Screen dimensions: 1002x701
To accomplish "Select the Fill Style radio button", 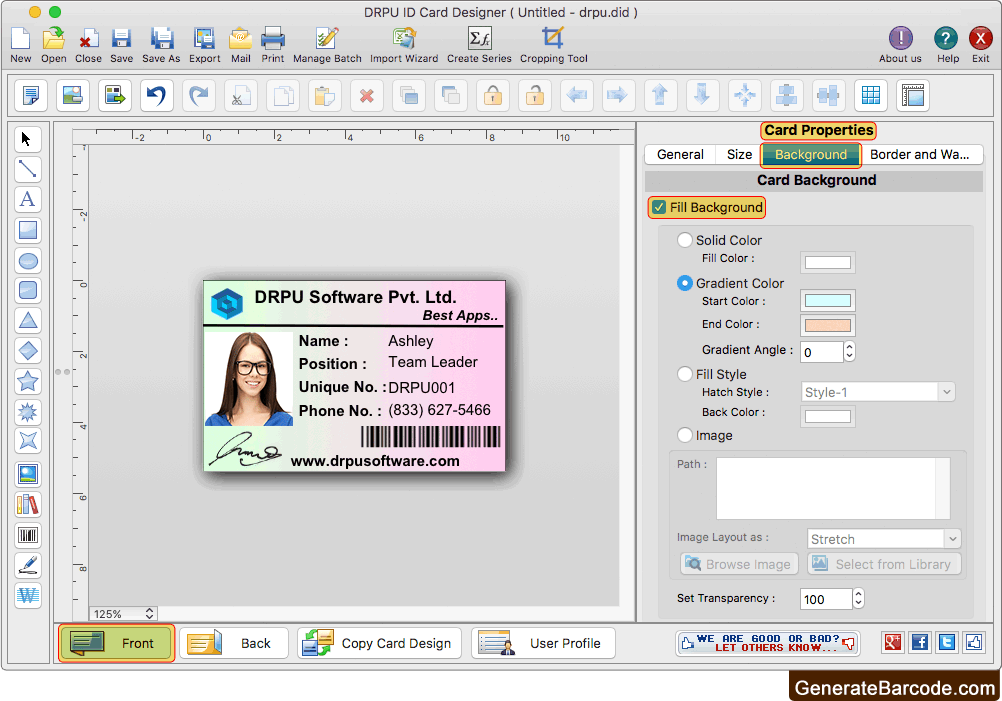I will point(684,374).
